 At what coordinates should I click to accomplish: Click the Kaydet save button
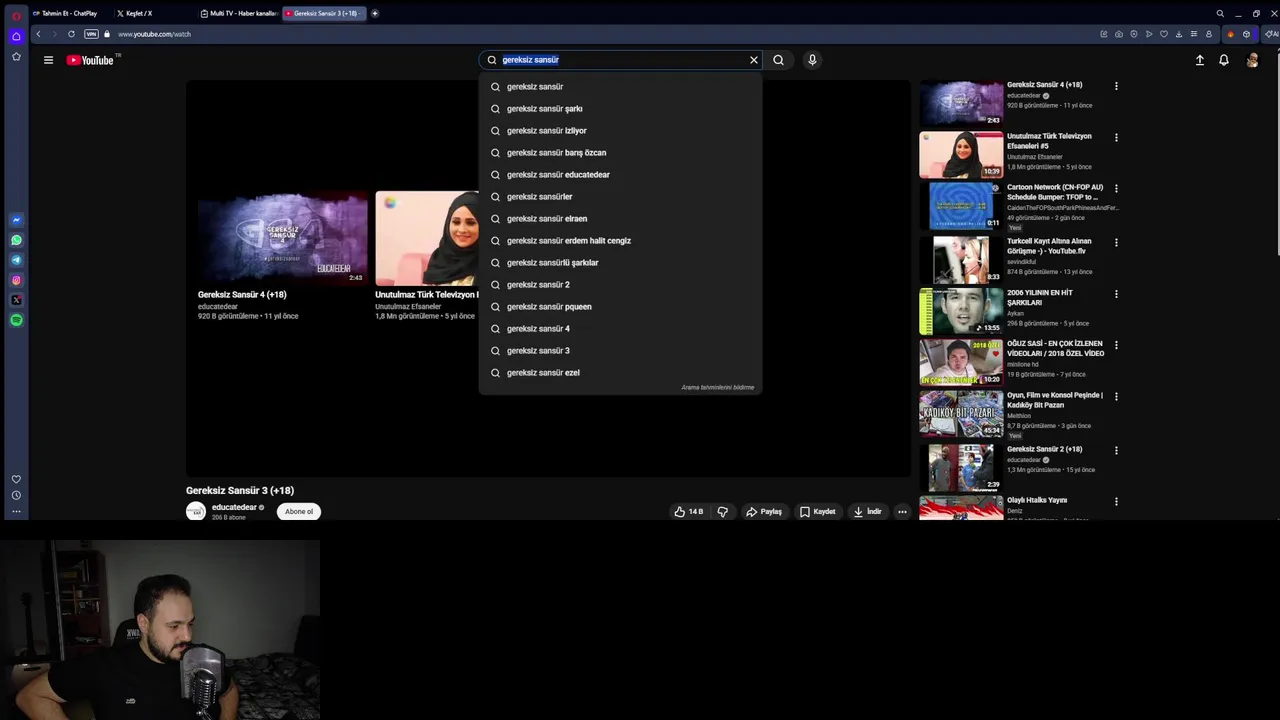818,512
